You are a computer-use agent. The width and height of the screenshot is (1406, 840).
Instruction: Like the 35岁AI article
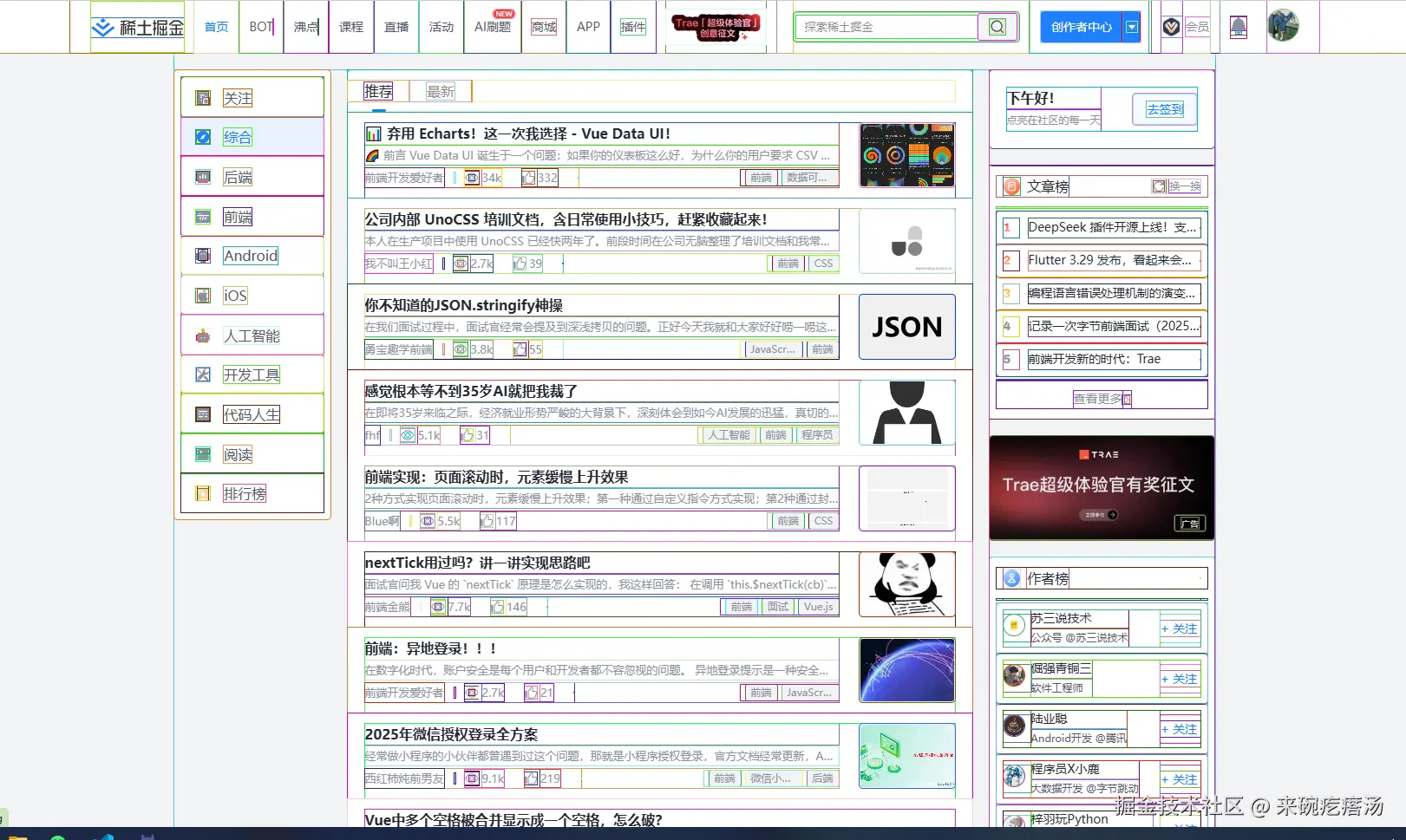point(467,435)
